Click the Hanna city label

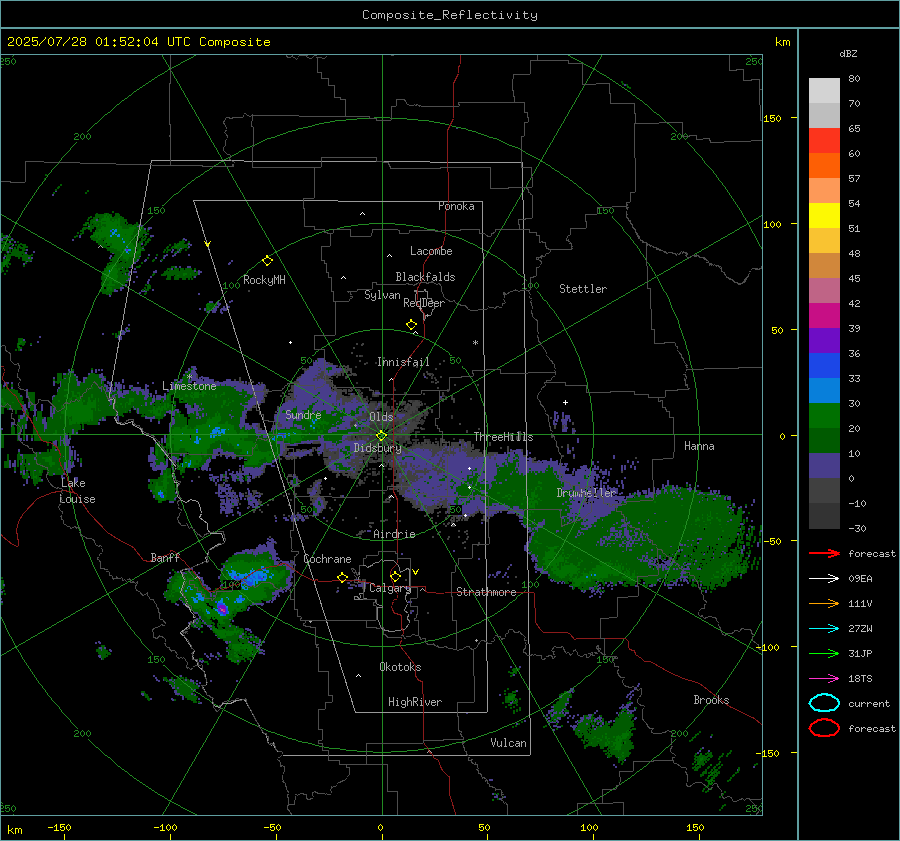point(699,446)
